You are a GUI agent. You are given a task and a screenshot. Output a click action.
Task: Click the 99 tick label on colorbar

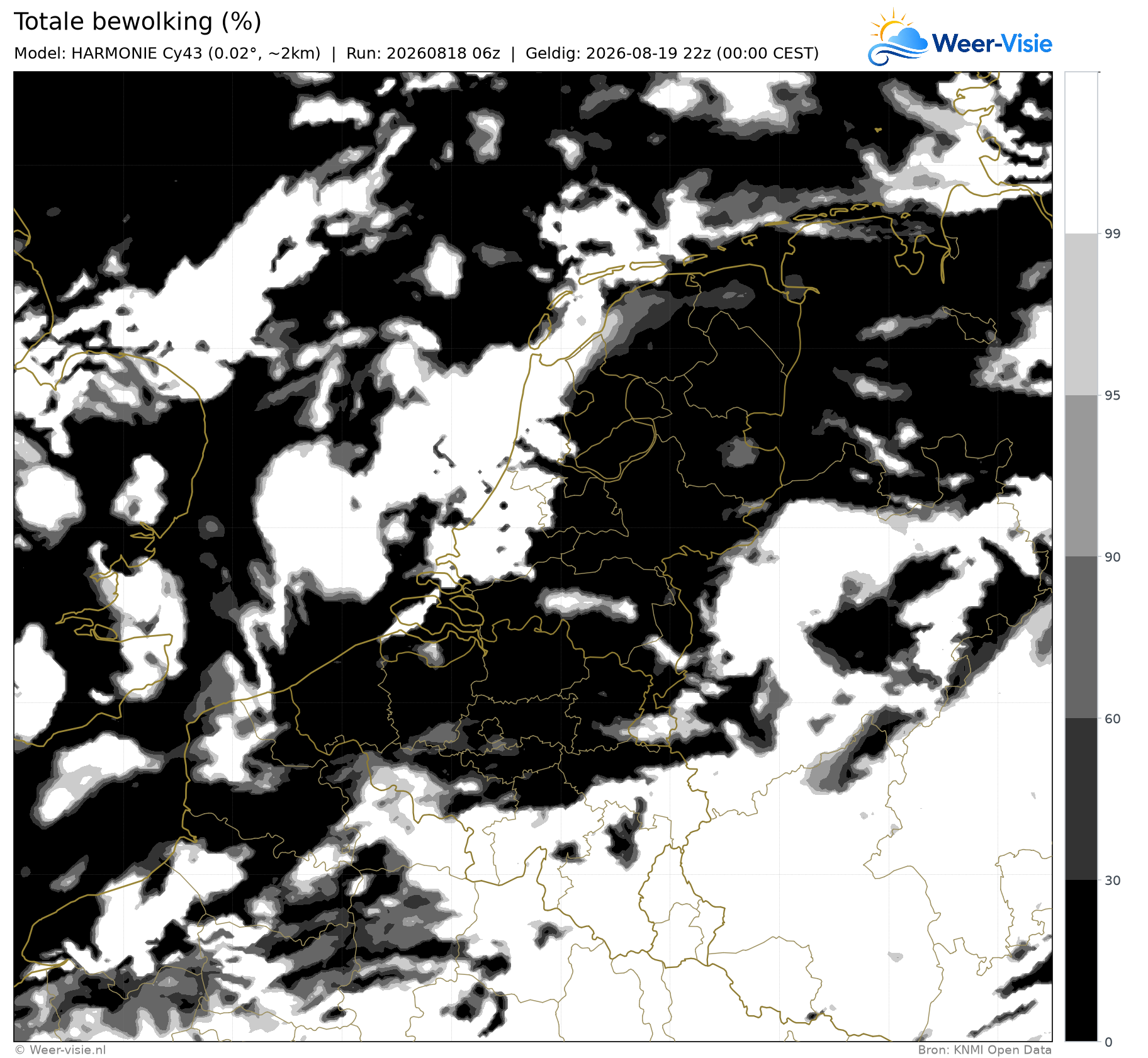tap(1112, 234)
